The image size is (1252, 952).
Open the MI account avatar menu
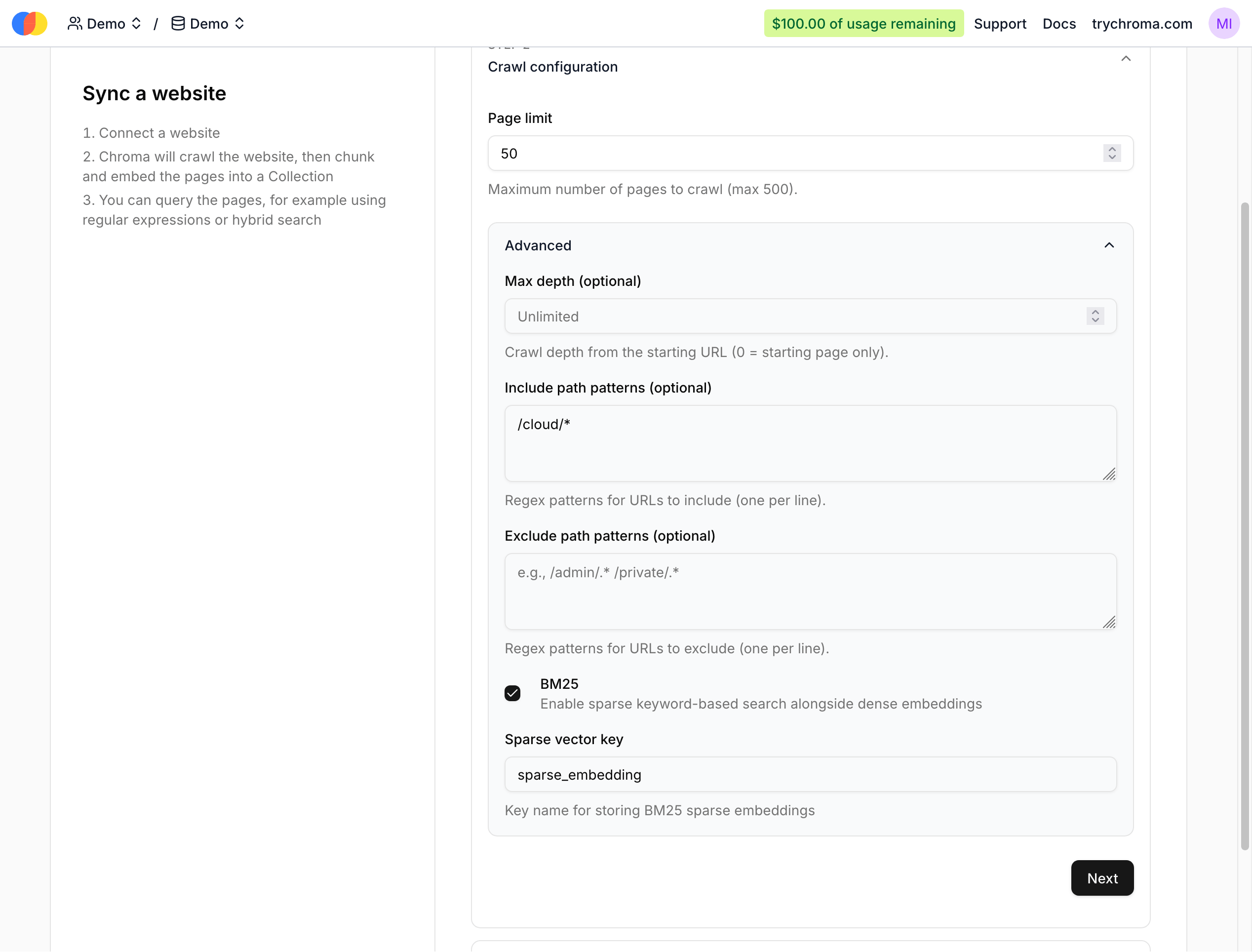1224,23
